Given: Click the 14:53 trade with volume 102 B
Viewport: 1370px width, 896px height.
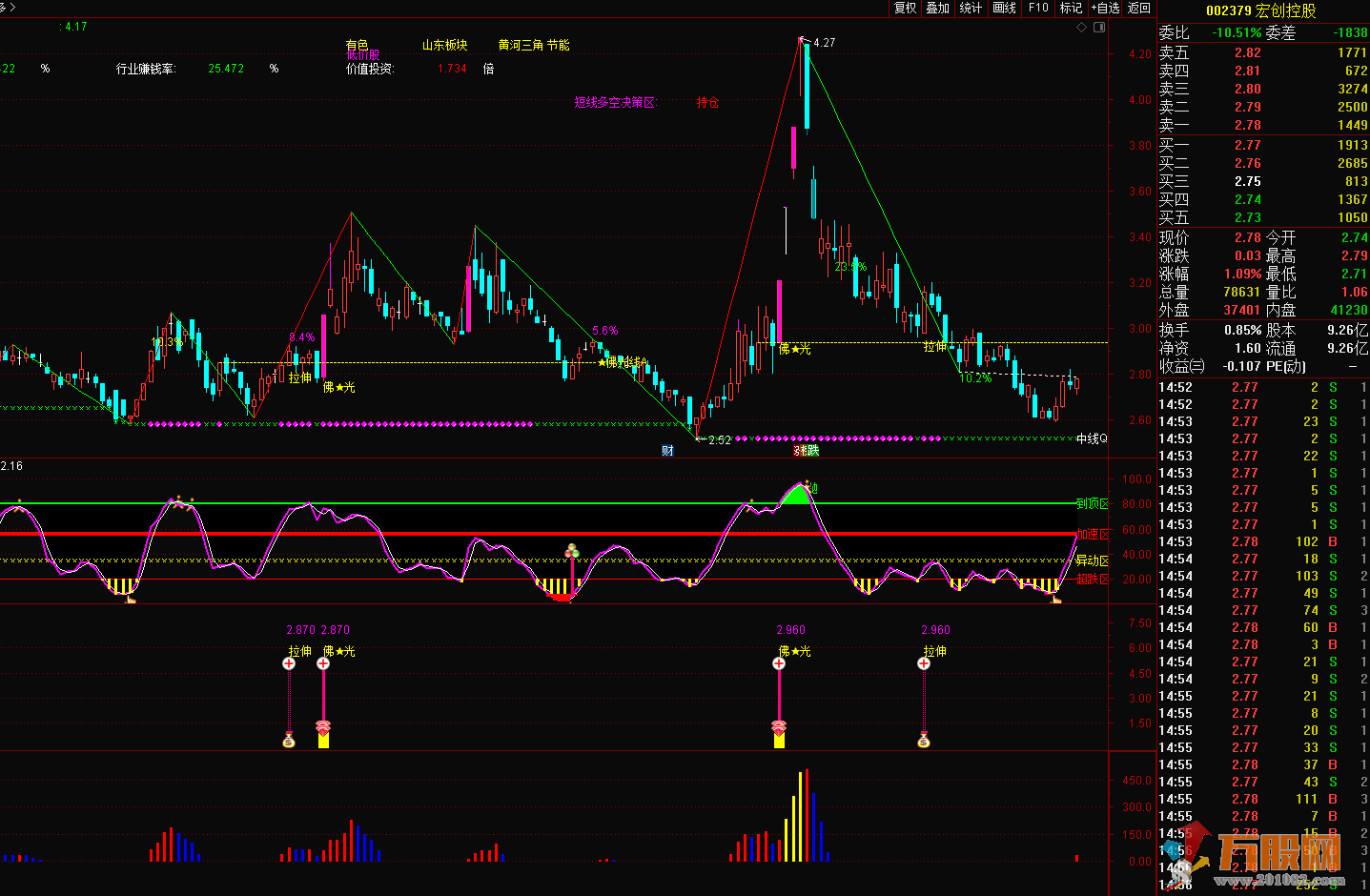Looking at the screenshot, I should (1263, 541).
